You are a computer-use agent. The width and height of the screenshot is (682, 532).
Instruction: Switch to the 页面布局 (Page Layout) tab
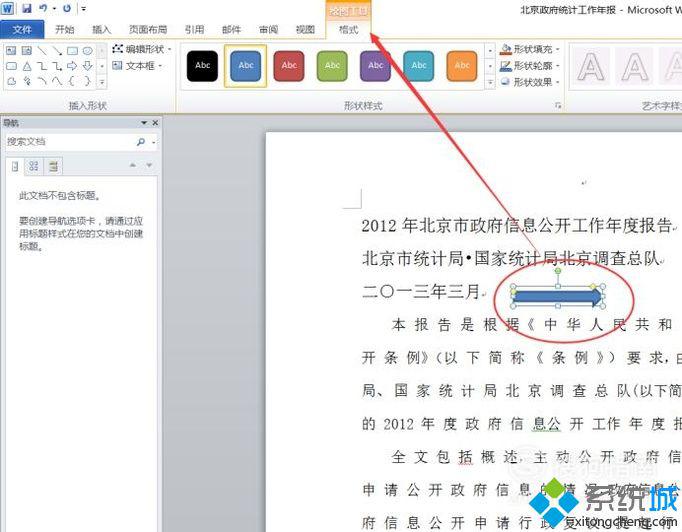tap(148, 30)
